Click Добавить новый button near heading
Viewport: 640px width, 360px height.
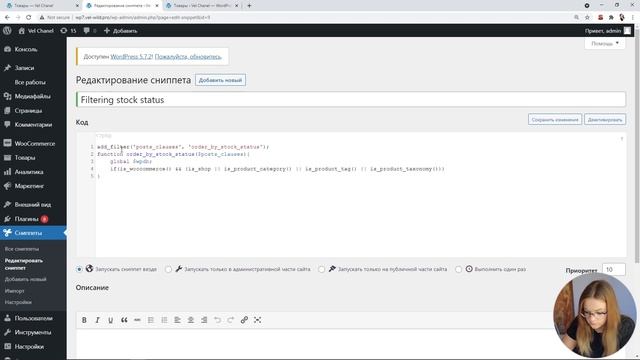[220, 80]
